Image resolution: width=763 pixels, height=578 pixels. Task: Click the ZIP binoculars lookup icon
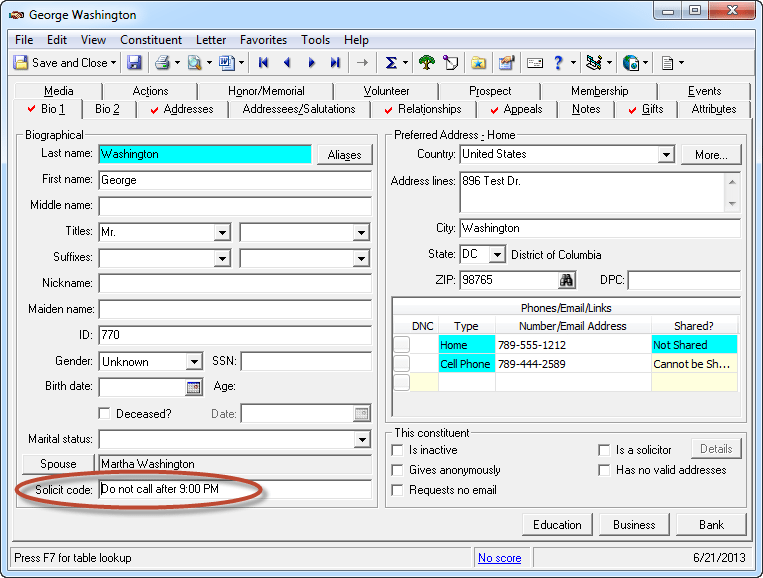click(568, 281)
